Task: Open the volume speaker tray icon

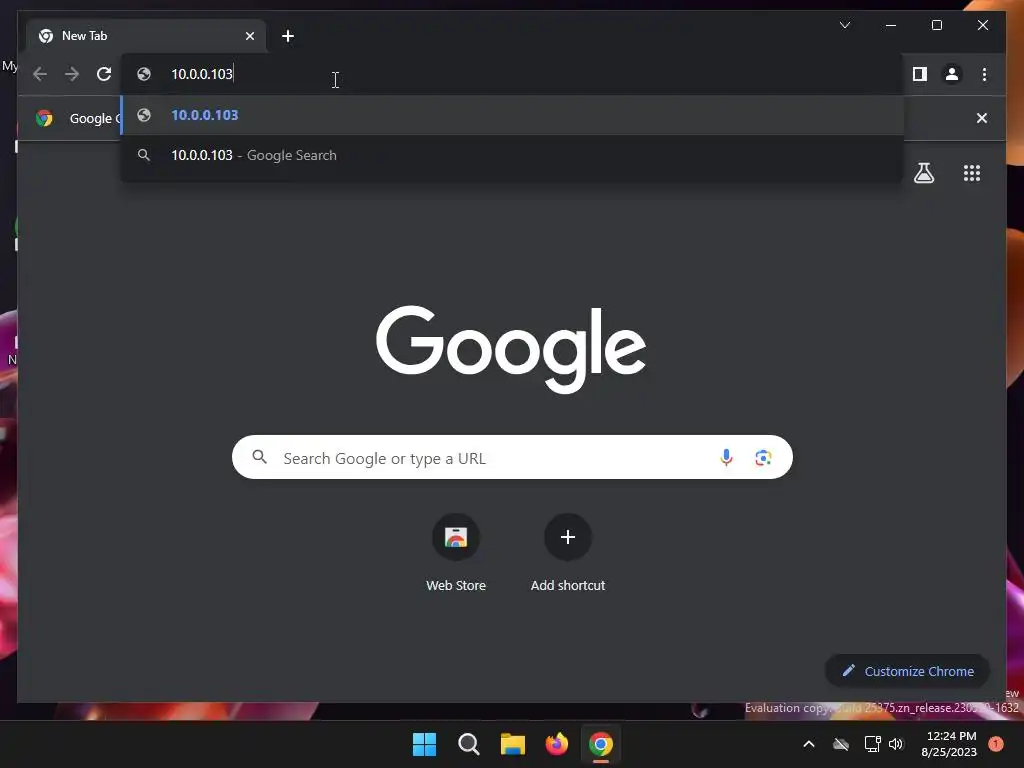Action: [x=896, y=744]
